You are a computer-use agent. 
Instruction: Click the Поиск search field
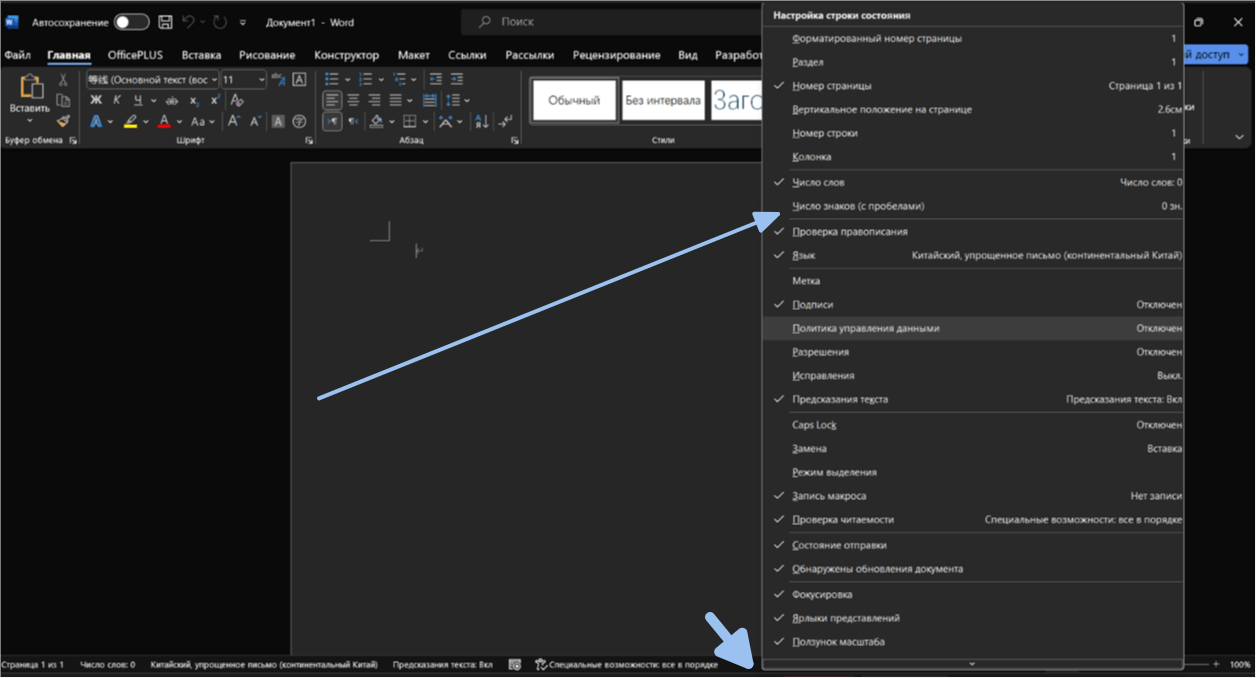click(x=614, y=21)
